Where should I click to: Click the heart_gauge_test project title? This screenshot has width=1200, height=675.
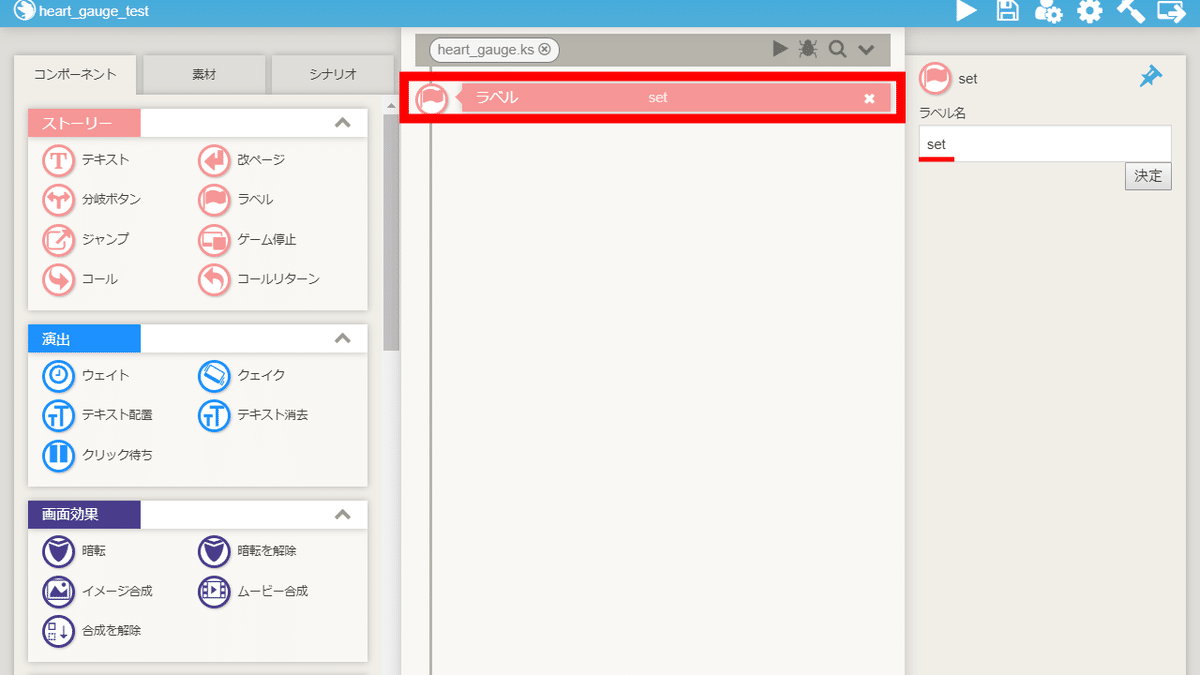pos(93,12)
